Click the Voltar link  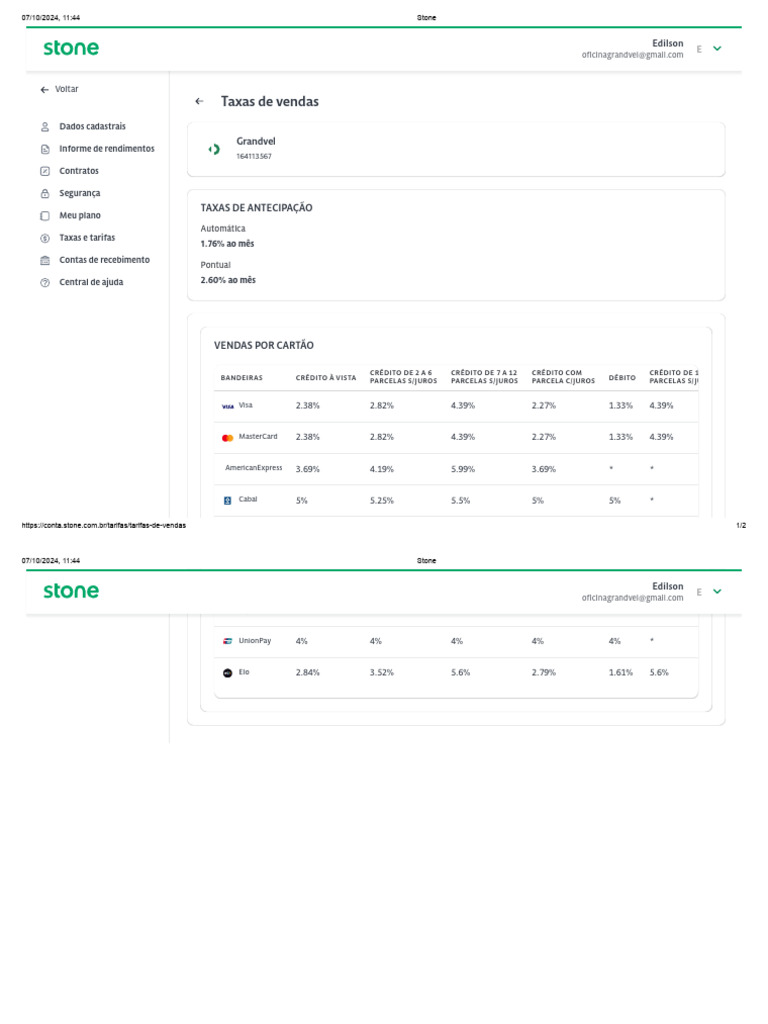[66, 89]
